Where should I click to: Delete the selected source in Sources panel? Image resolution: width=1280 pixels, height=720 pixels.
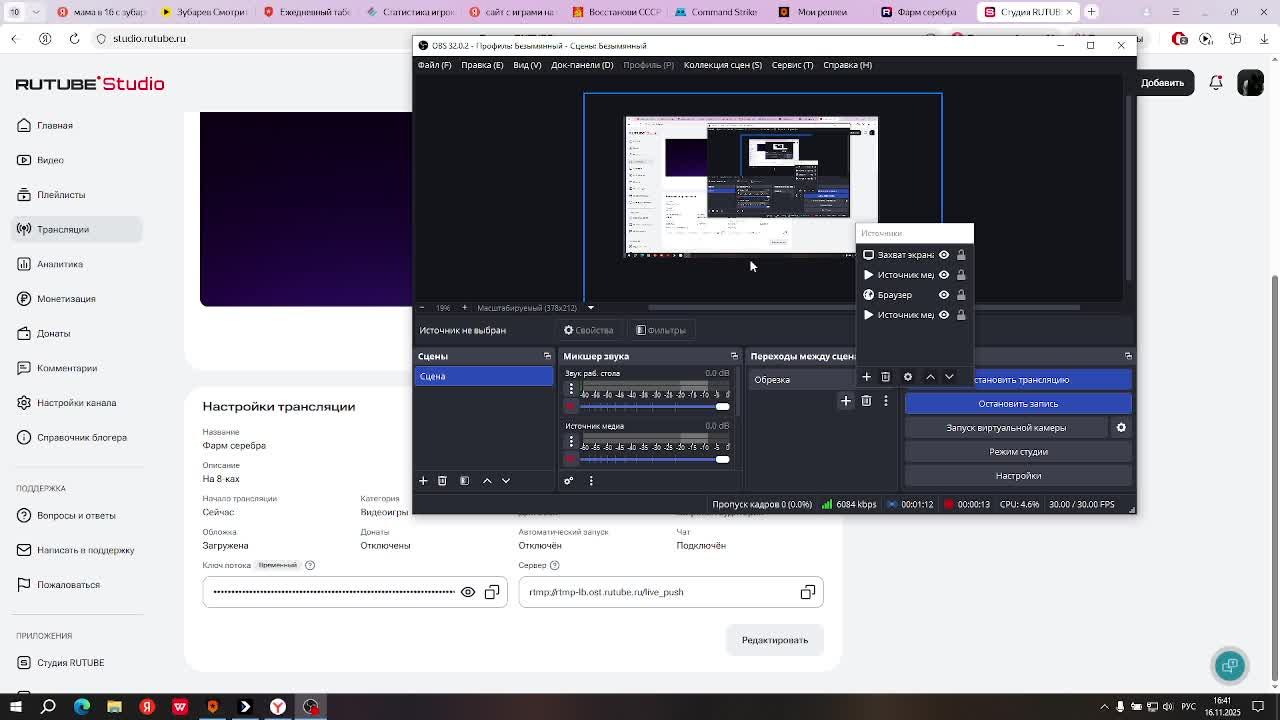(x=885, y=377)
